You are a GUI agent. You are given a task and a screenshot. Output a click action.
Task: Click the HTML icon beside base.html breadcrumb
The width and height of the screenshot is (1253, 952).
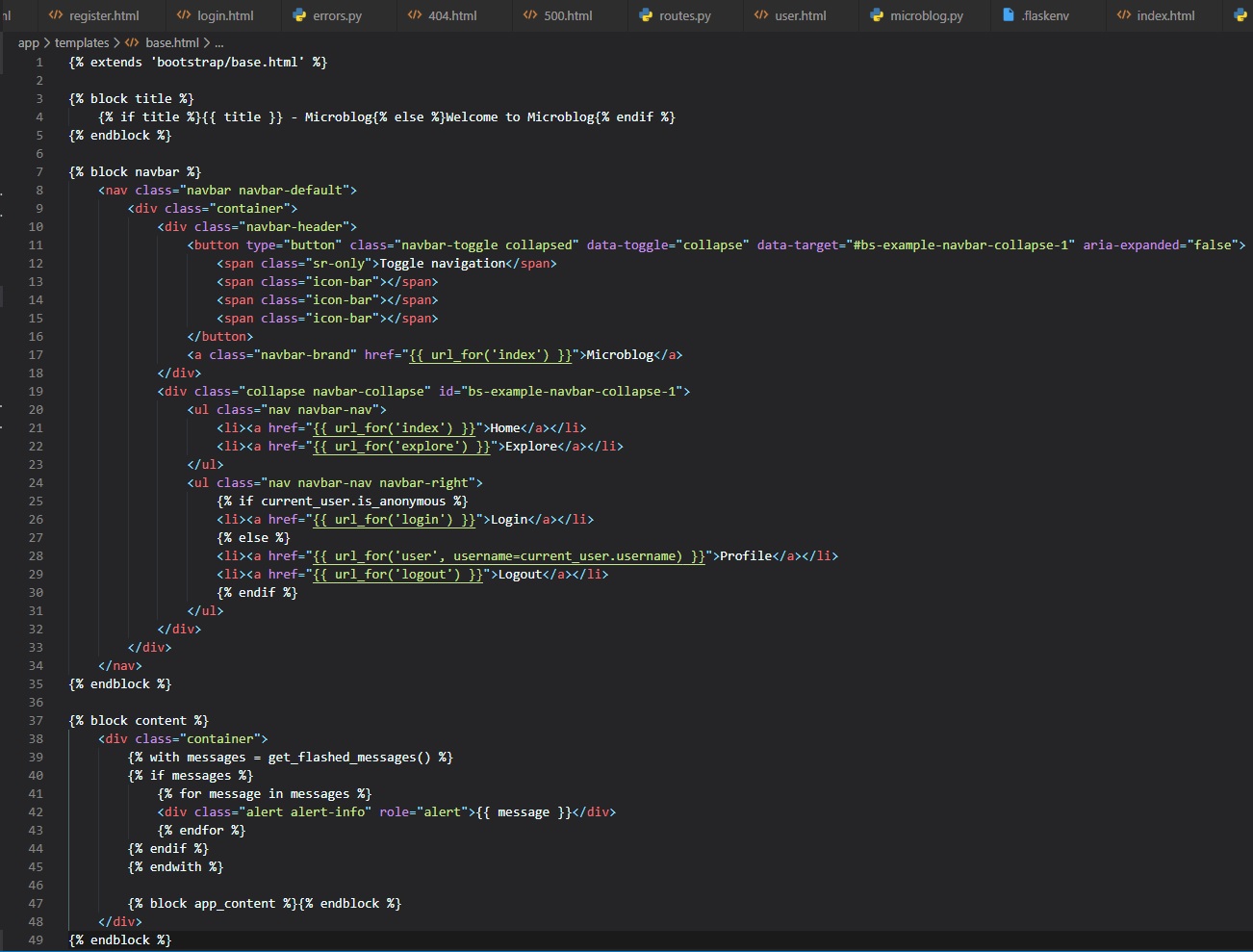click(132, 43)
